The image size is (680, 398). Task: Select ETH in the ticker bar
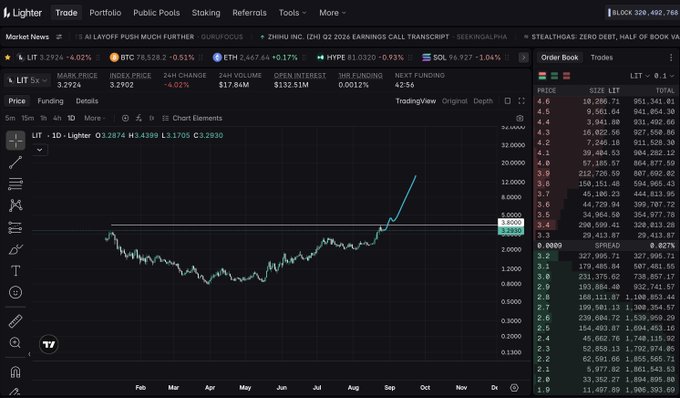[x=255, y=57]
